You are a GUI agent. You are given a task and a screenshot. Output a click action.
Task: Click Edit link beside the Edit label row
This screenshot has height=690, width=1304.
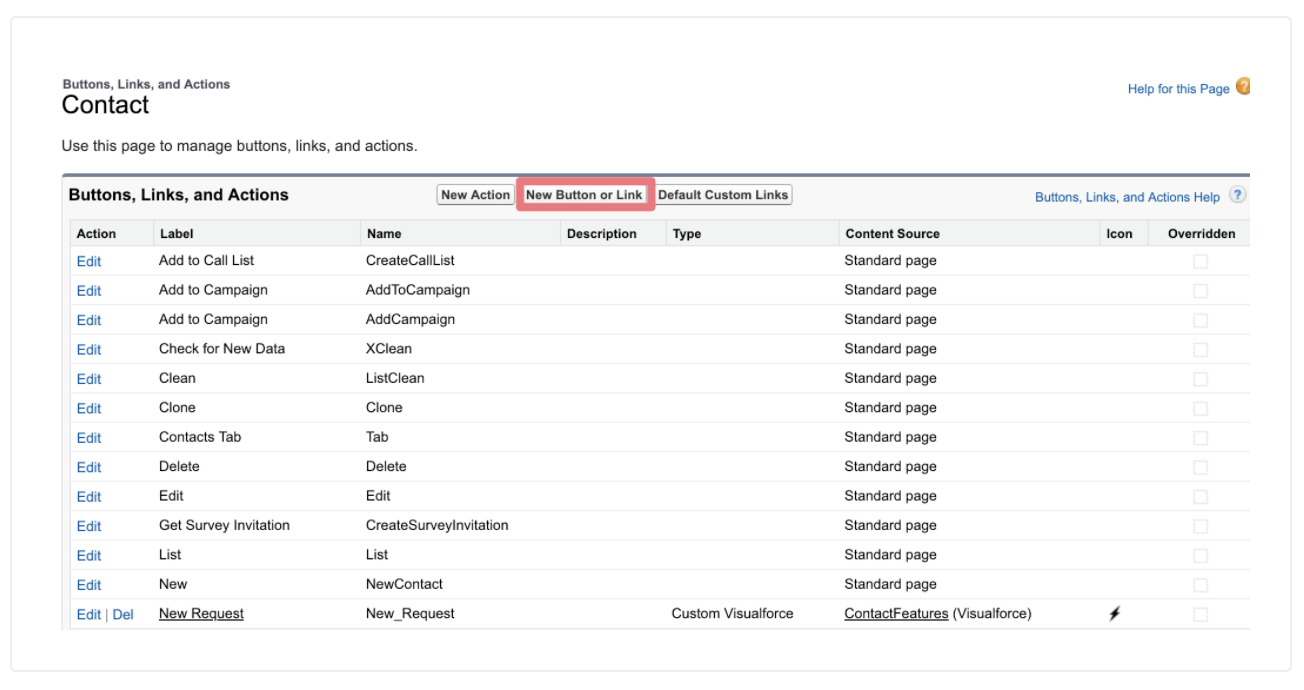89,497
